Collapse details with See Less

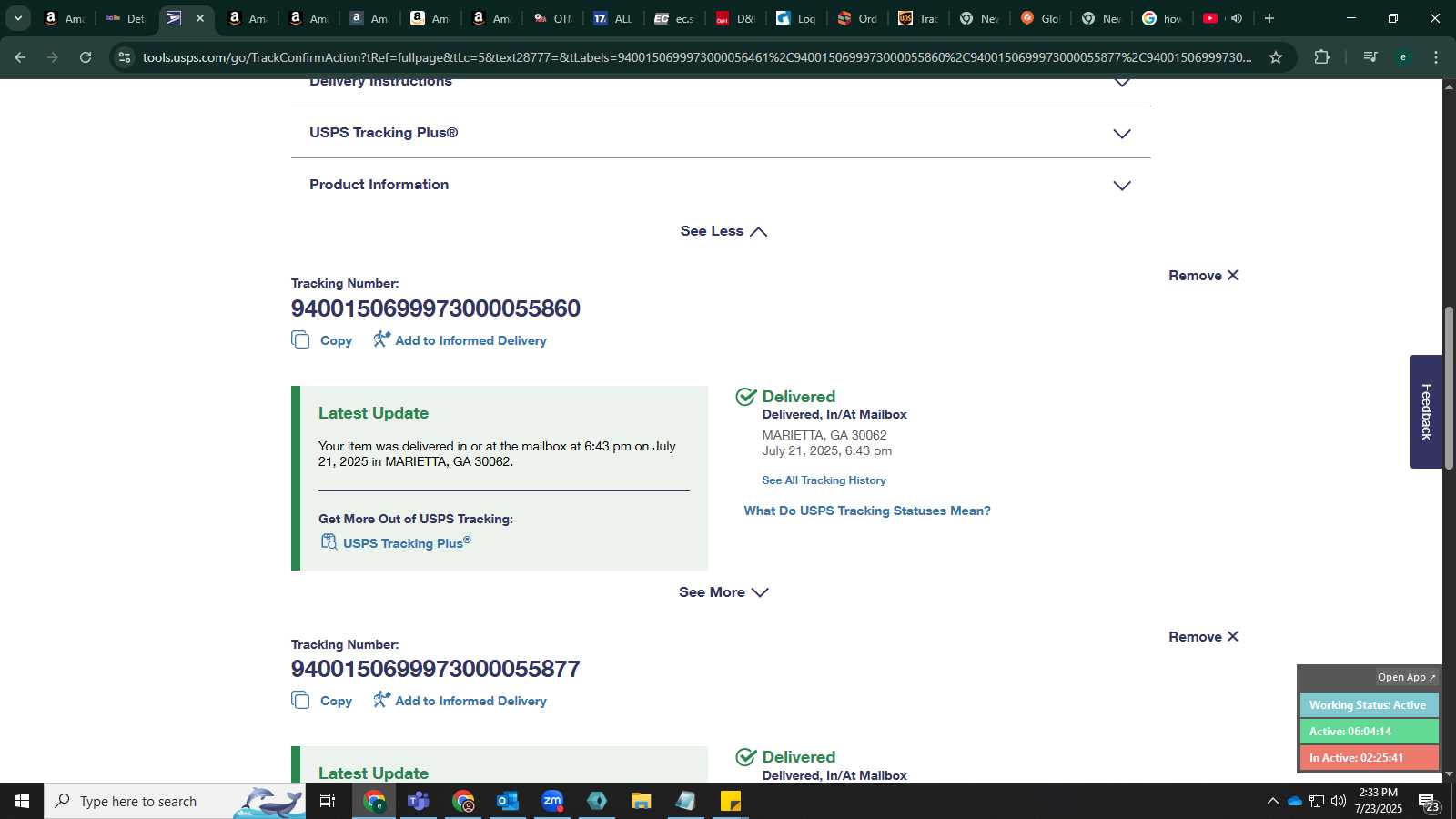pyautogui.click(x=723, y=231)
